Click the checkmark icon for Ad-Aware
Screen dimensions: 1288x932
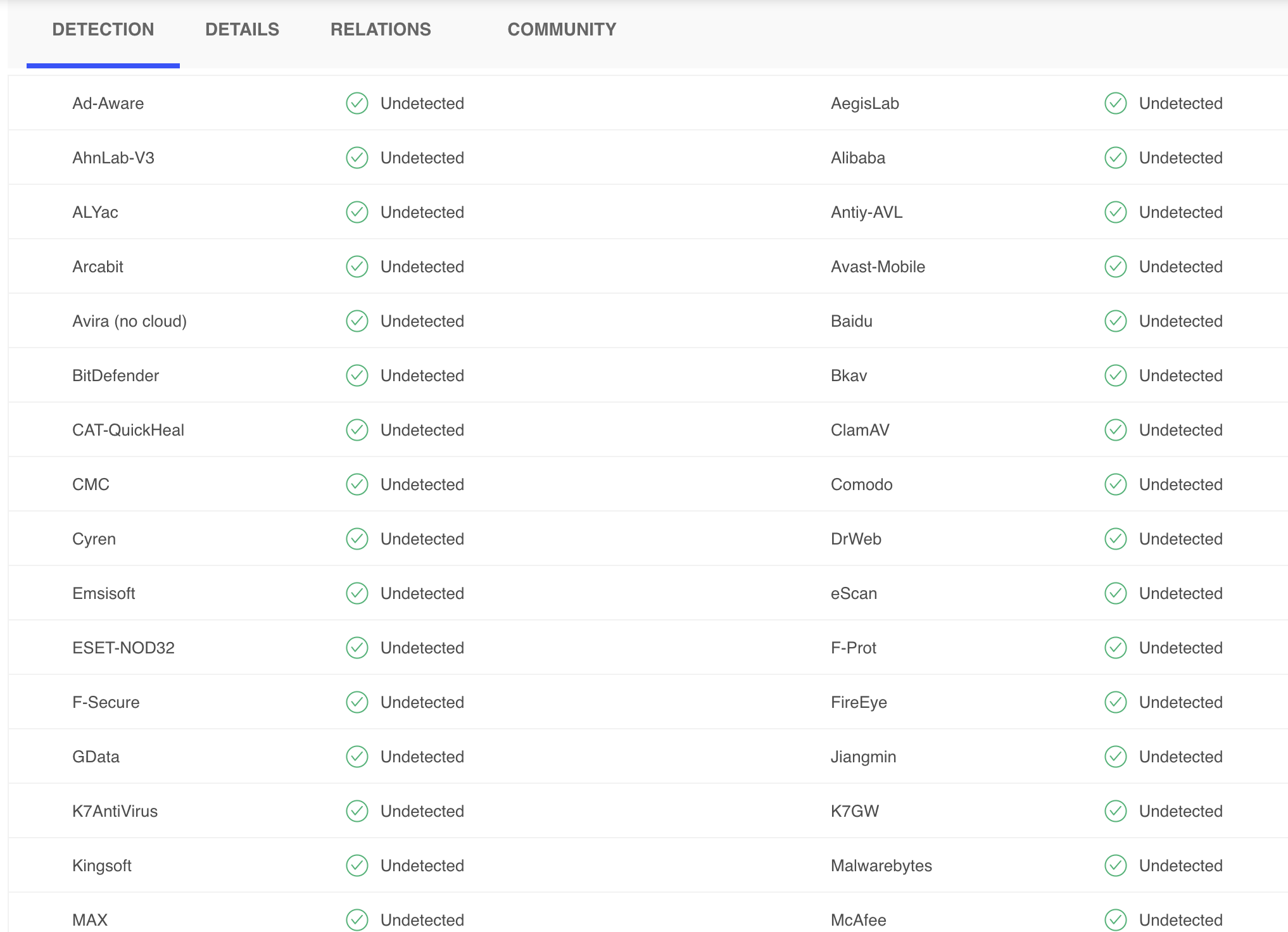pos(357,103)
